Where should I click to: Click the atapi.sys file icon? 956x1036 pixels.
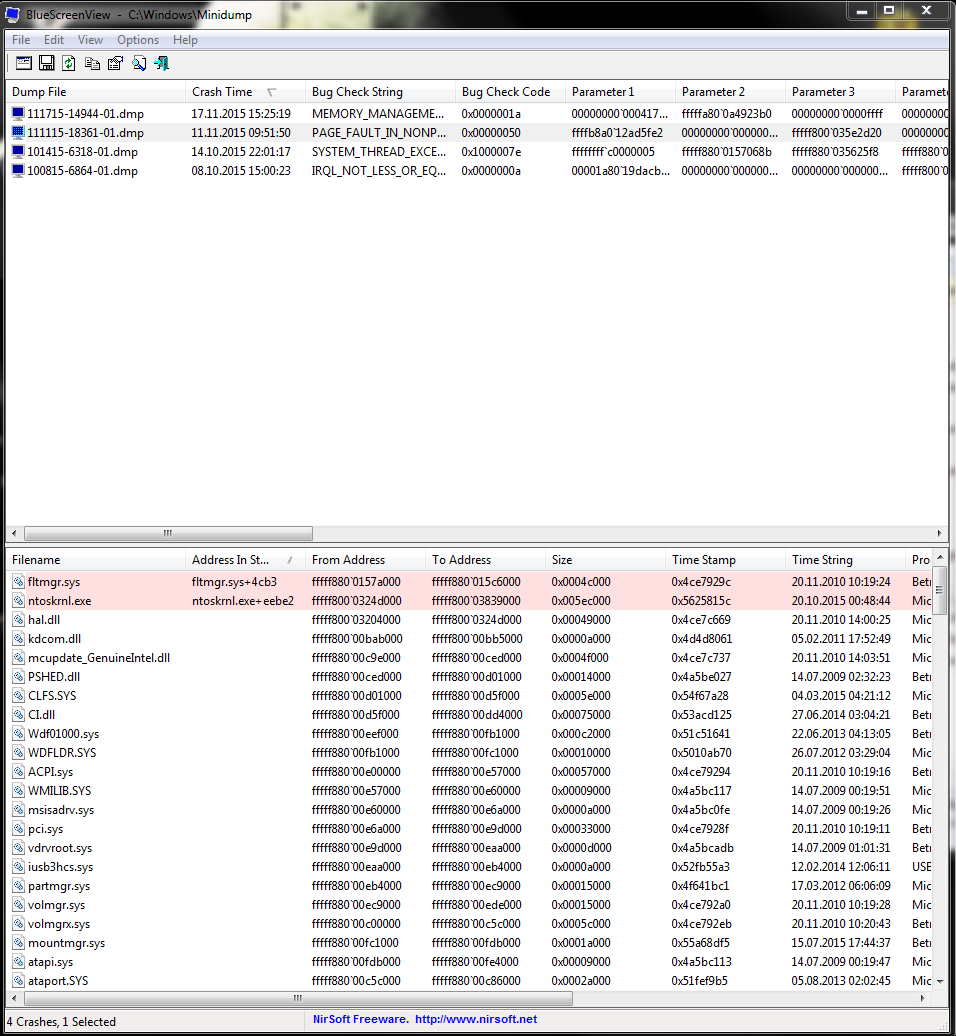(18, 962)
